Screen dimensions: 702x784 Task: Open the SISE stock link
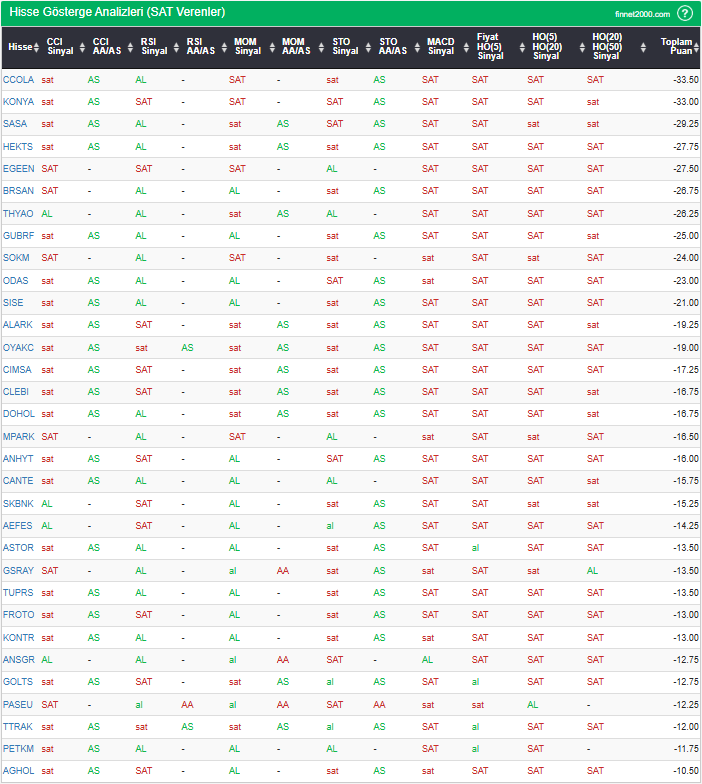point(13,302)
